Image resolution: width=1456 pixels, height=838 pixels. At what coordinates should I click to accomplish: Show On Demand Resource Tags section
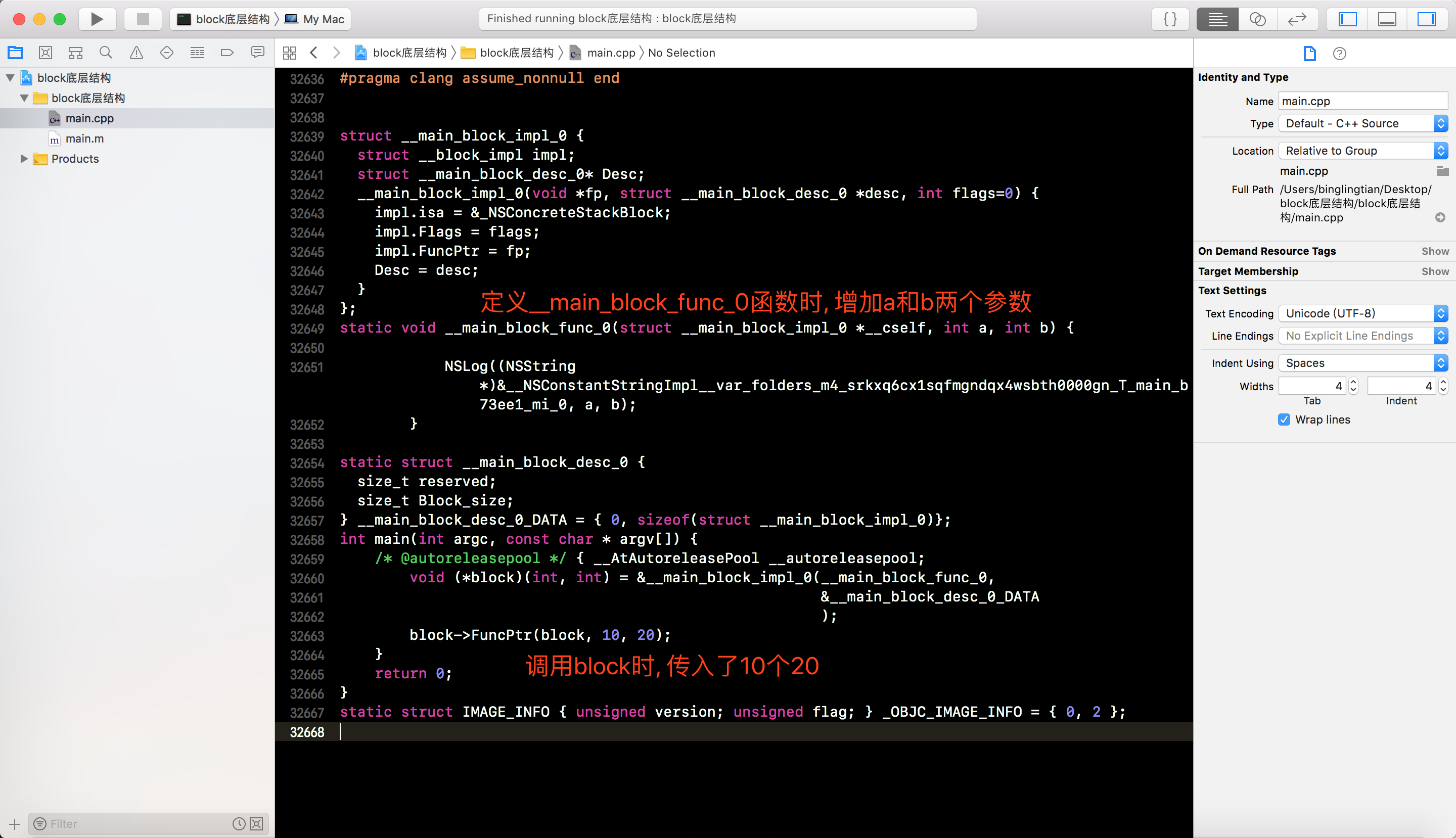pyautogui.click(x=1435, y=251)
